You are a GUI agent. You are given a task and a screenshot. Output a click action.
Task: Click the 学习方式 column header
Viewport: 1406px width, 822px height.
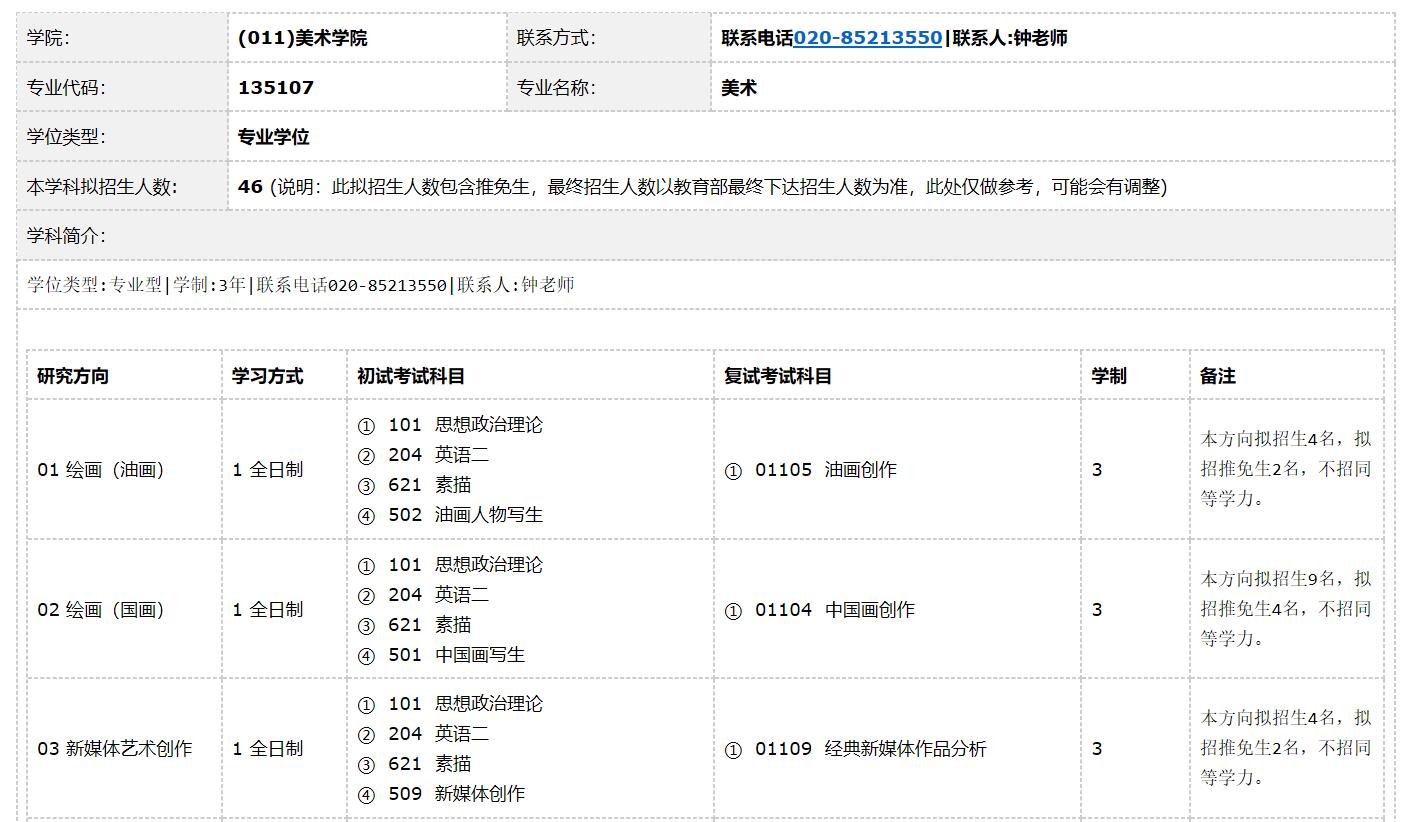267,376
